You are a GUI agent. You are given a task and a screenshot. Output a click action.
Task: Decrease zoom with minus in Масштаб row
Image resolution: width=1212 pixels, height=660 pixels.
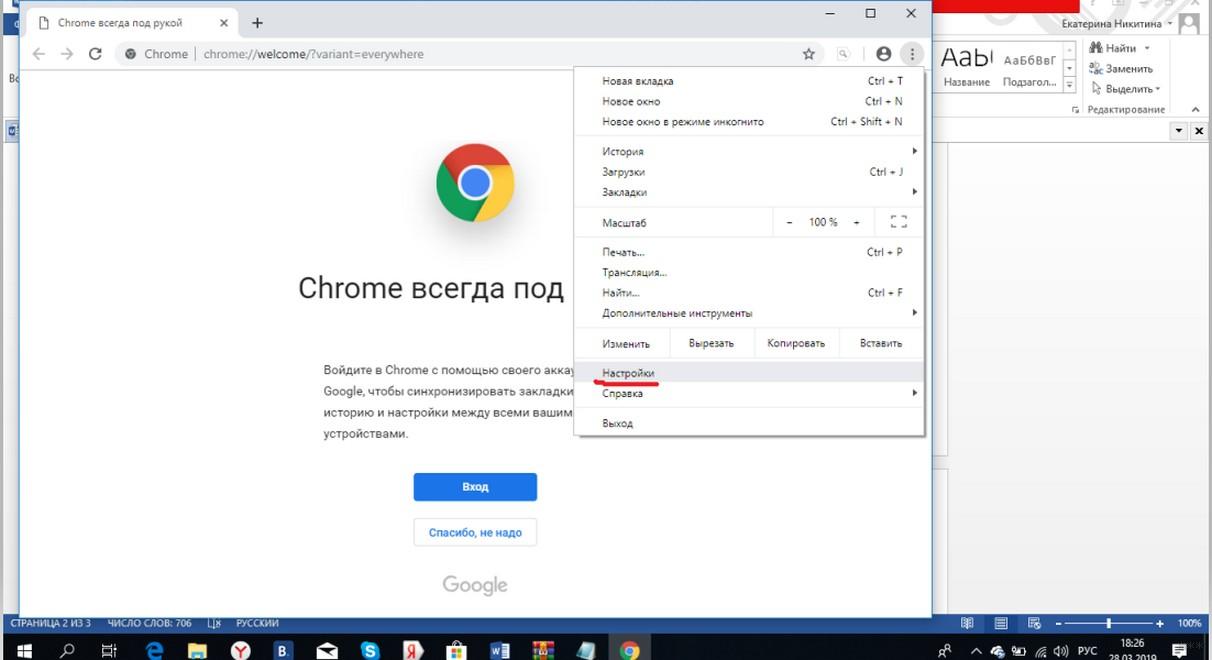point(789,222)
